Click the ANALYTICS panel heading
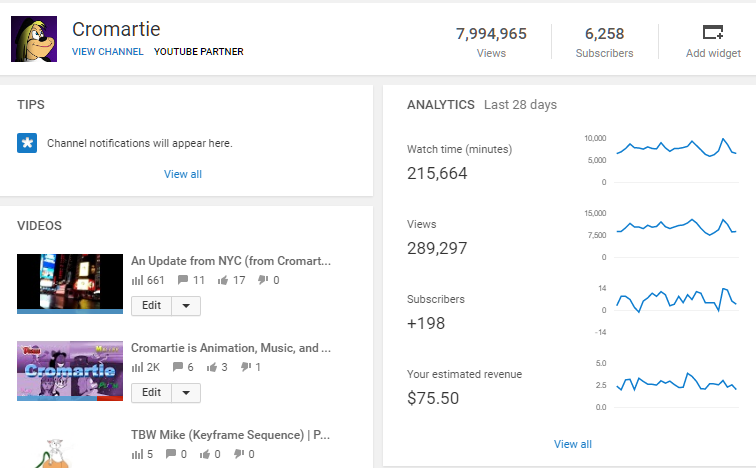 tap(441, 105)
